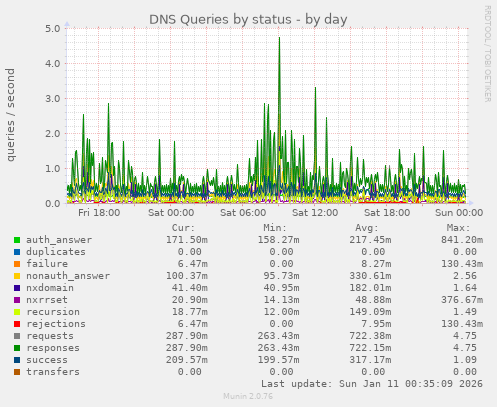This screenshot has width=497, height=407.
Task: Click the Min: column header
Action: click(275, 228)
